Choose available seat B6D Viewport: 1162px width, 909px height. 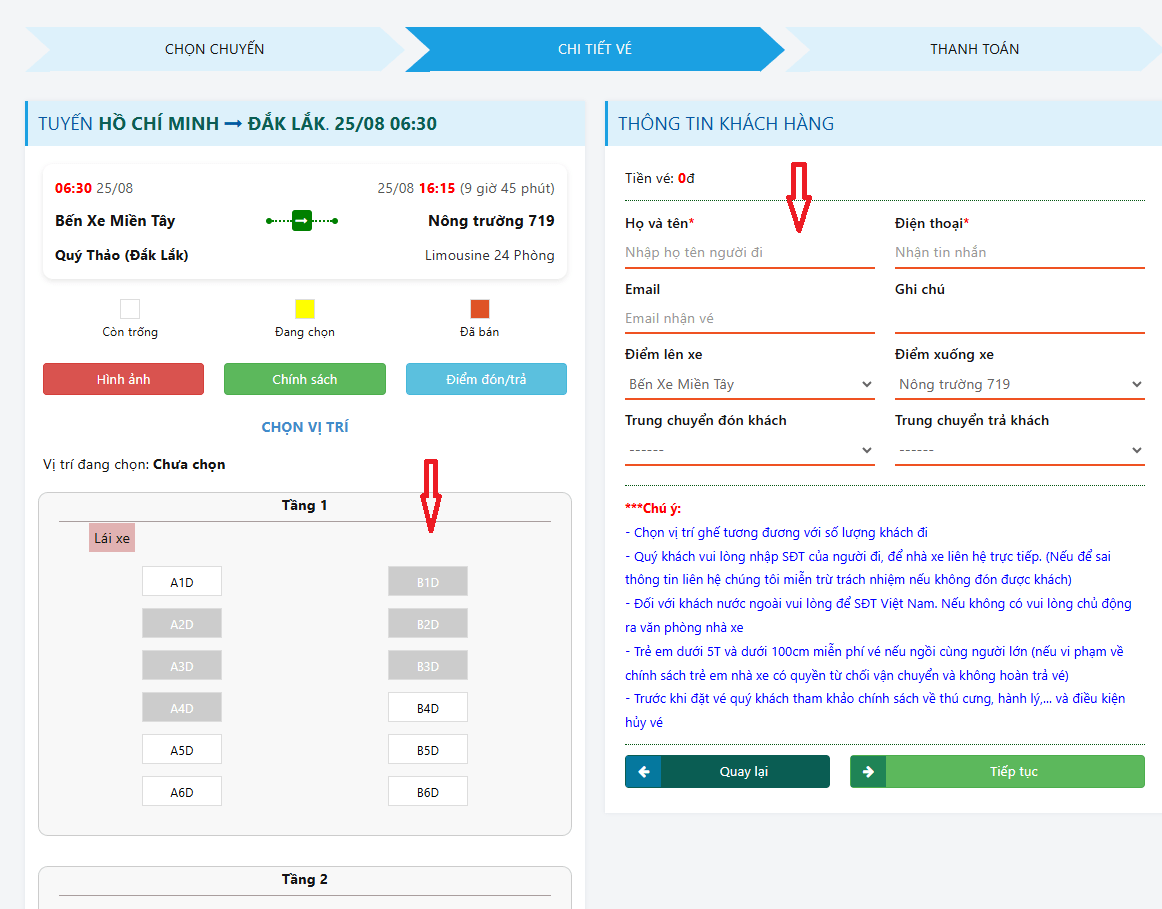tap(427, 792)
